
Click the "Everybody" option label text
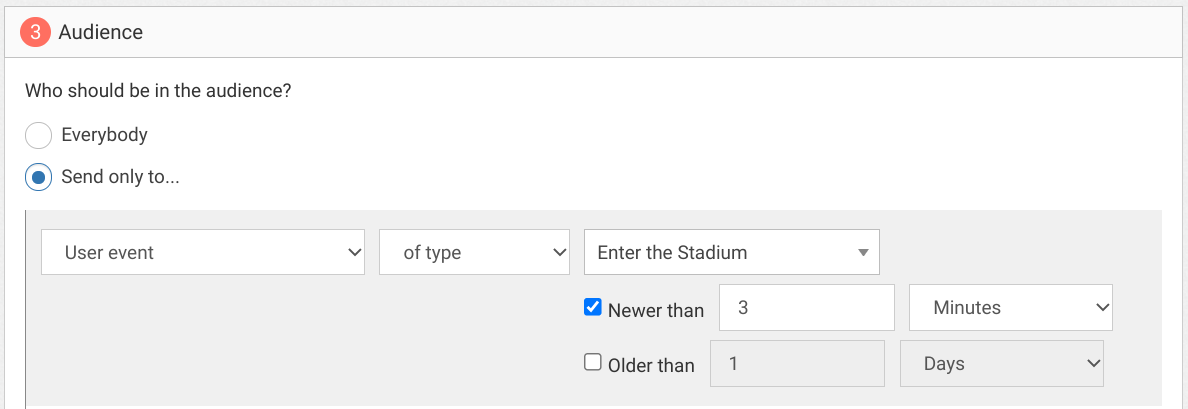point(105,136)
